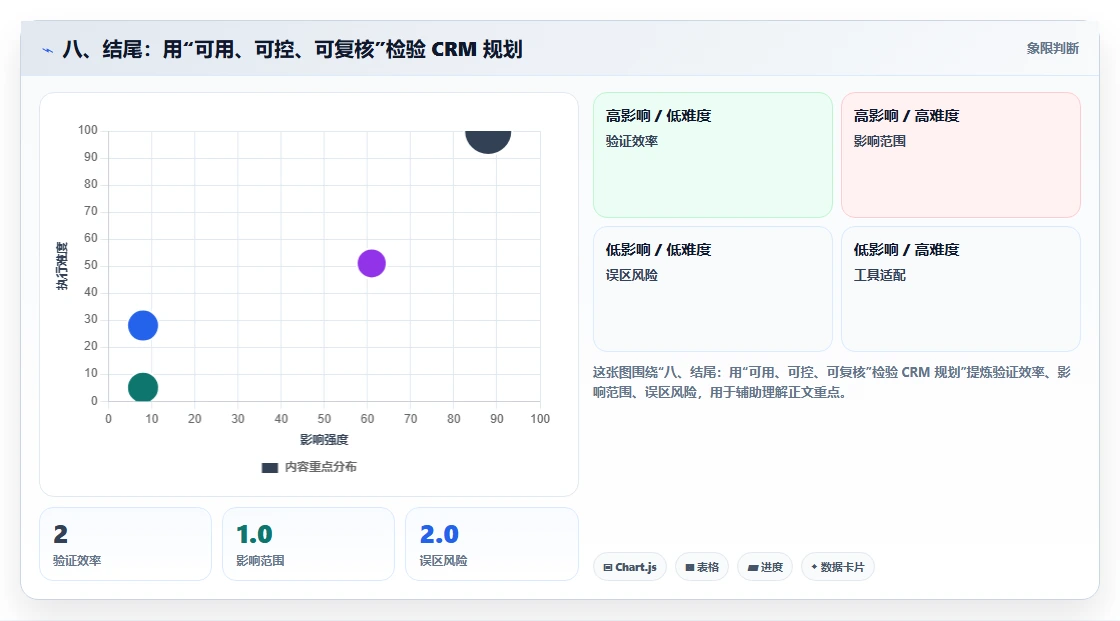Click the 内容重点分布 legend text

[320, 467]
